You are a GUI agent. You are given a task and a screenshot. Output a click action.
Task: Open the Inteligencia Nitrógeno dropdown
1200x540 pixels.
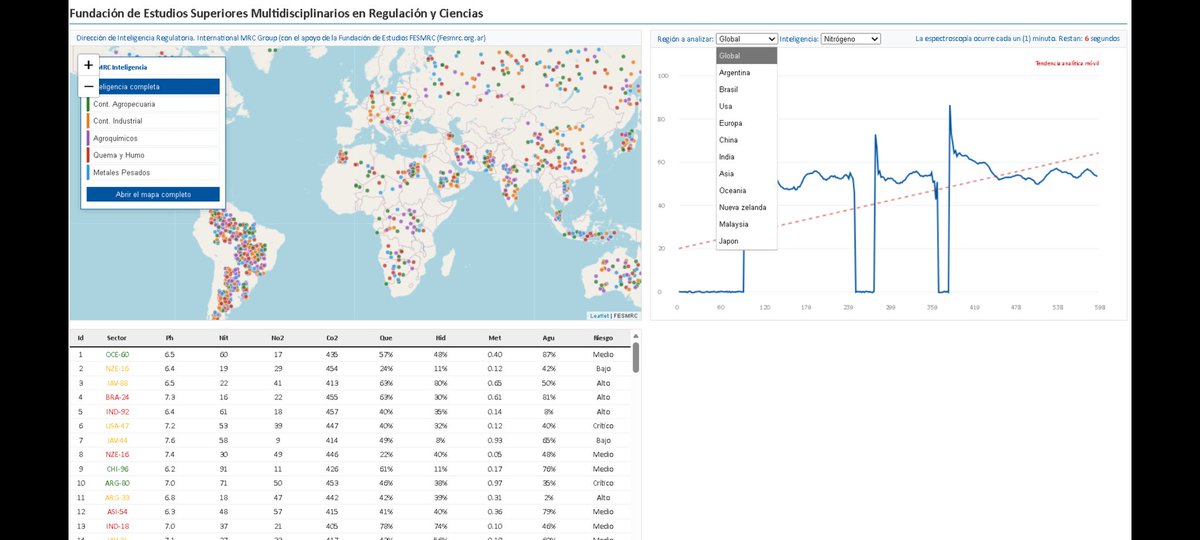(850, 38)
